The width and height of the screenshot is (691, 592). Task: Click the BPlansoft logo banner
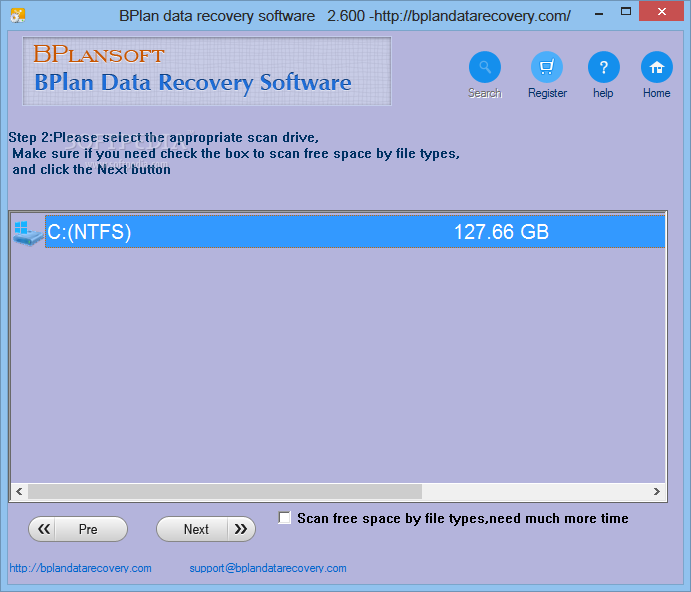(x=207, y=71)
